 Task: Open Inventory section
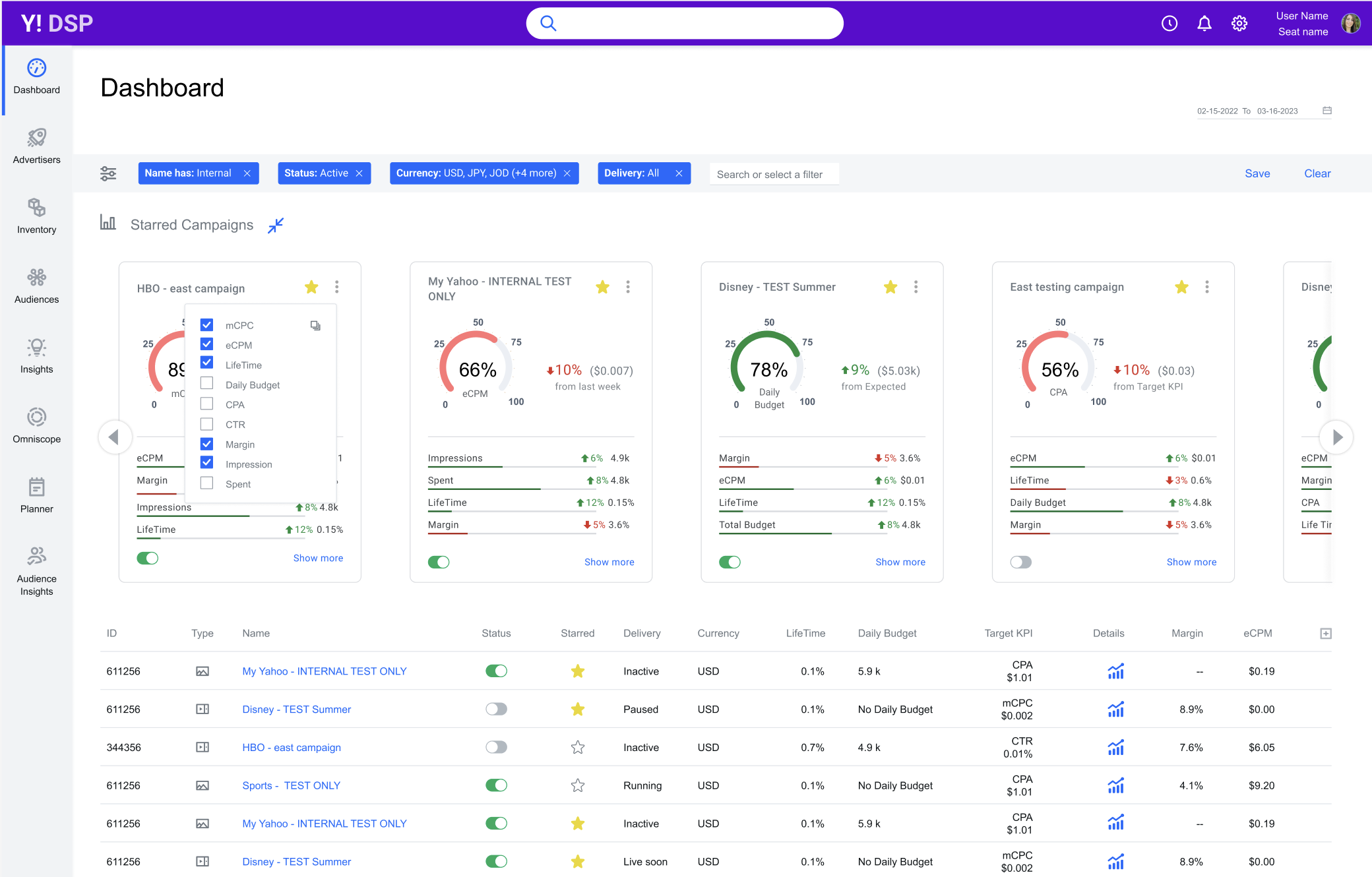37,216
